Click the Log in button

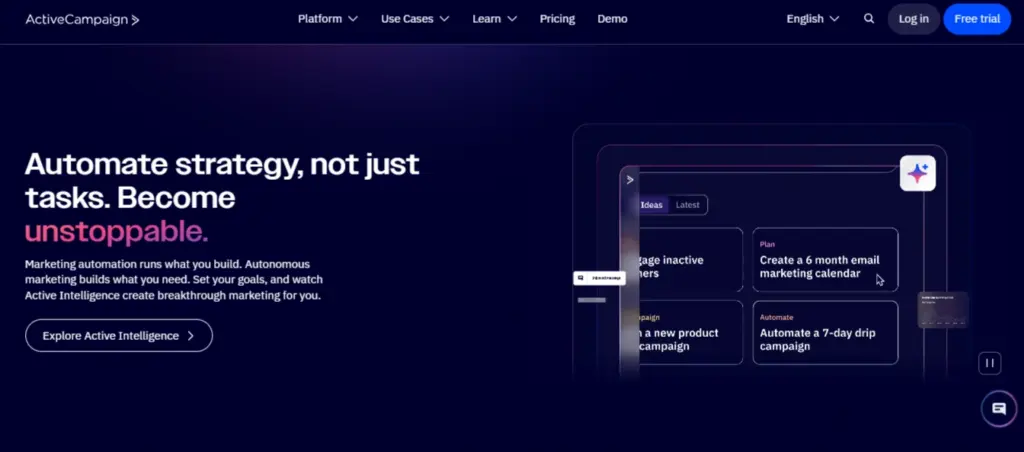tap(913, 19)
